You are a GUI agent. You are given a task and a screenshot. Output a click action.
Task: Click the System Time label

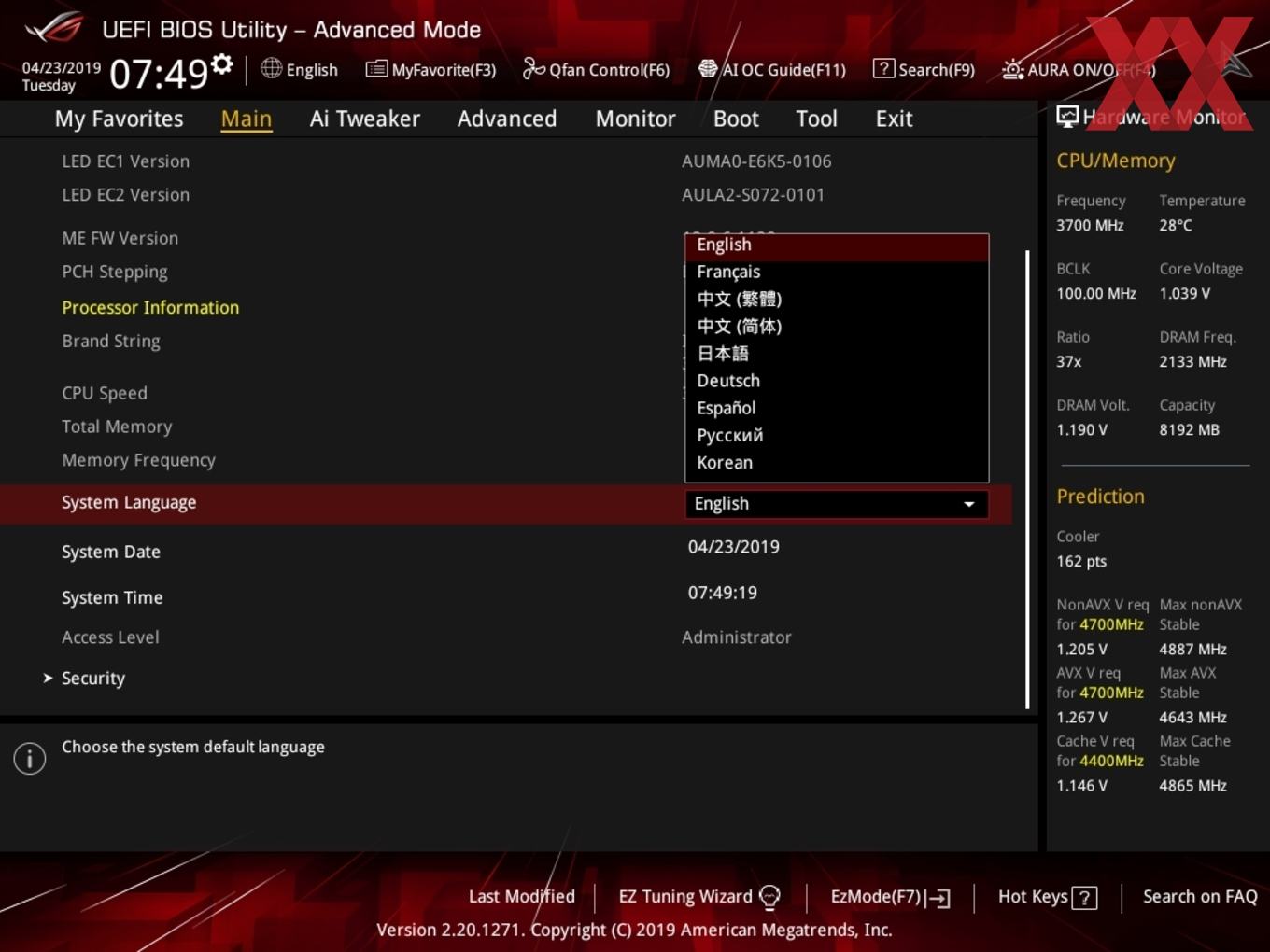[112, 597]
